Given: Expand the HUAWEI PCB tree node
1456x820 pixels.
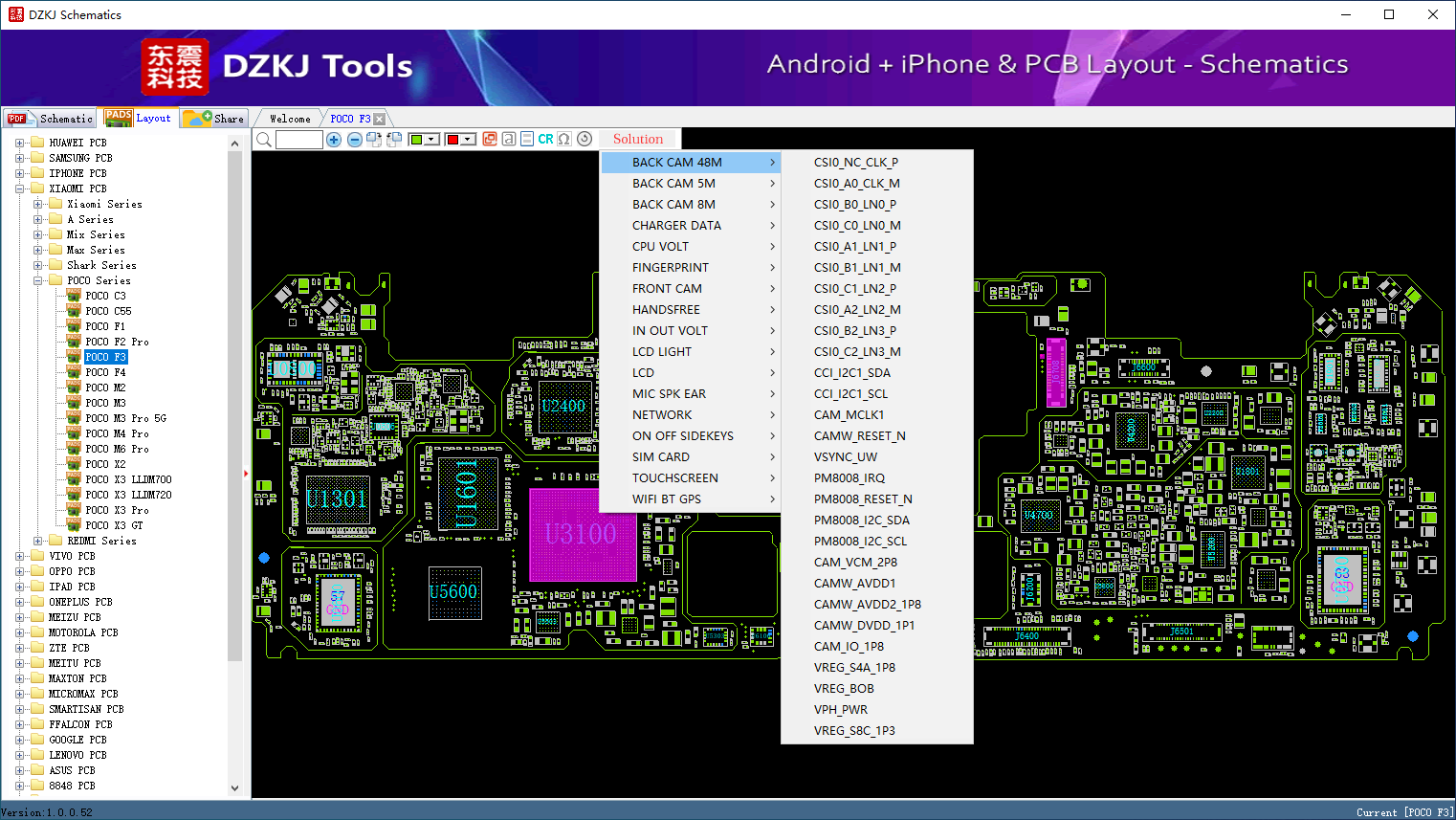Looking at the screenshot, I should click(x=19, y=143).
